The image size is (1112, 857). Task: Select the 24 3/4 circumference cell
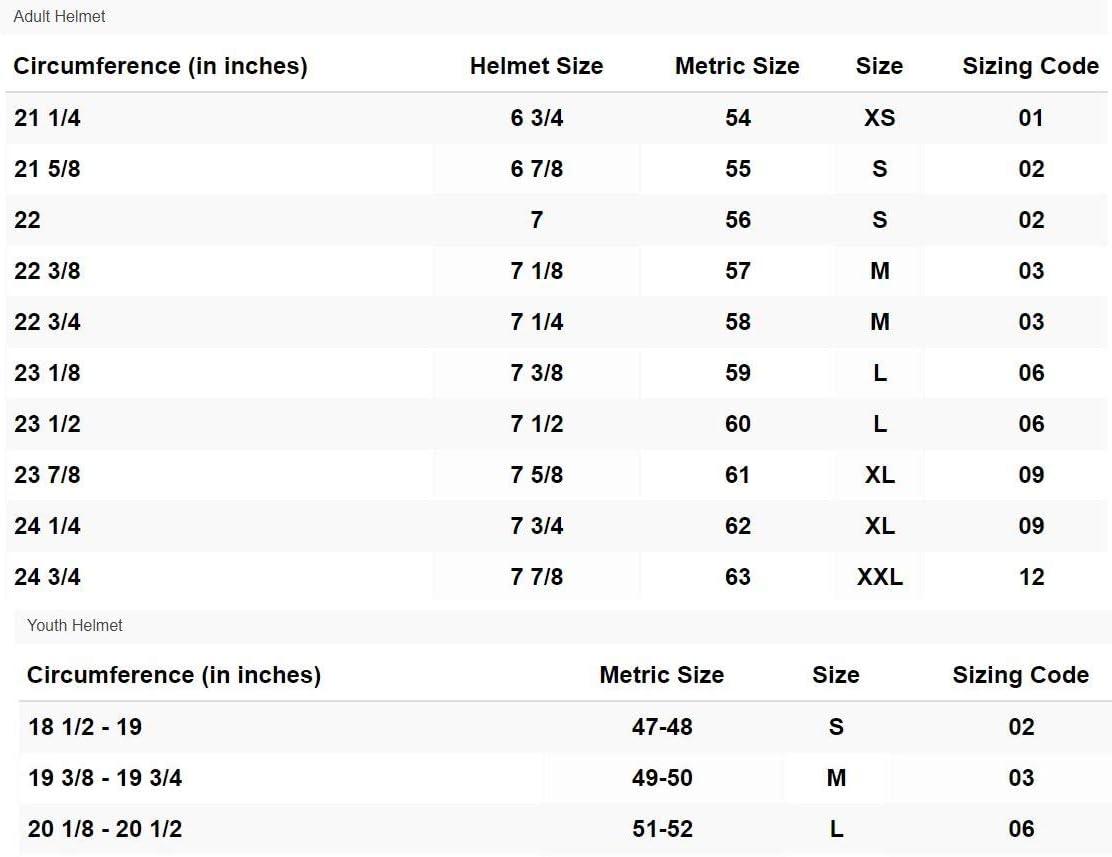point(47,577)
